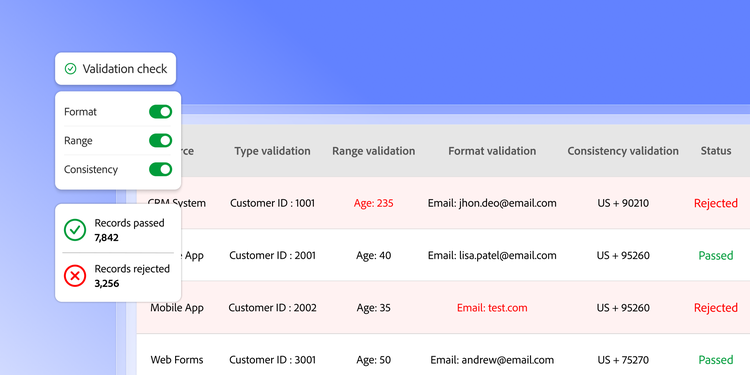The width and height of the screenshot is (750, 375).
Task: Click the red Age: 235 cell
Action: (374, 203)
